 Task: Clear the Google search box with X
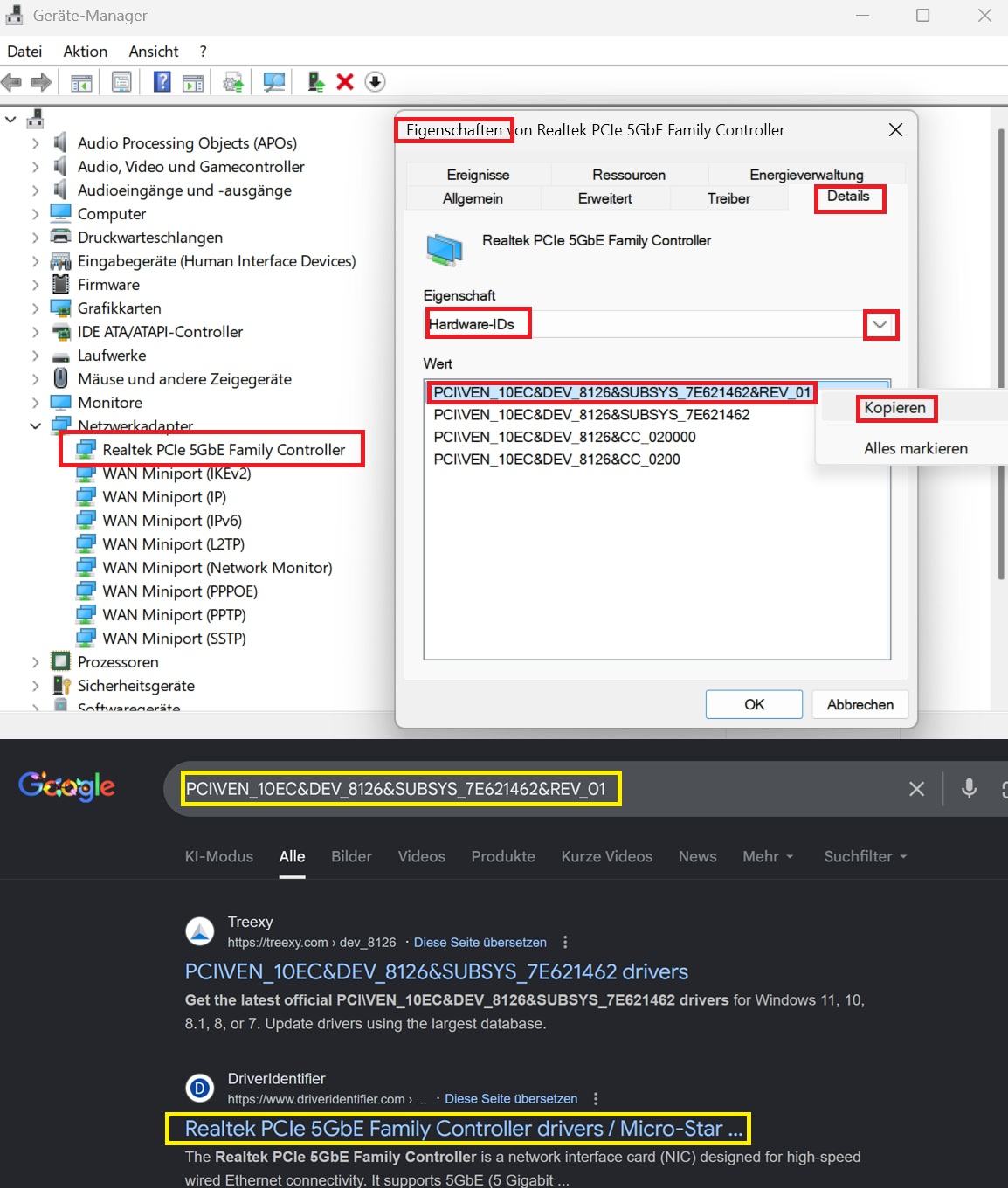point(916,789)
